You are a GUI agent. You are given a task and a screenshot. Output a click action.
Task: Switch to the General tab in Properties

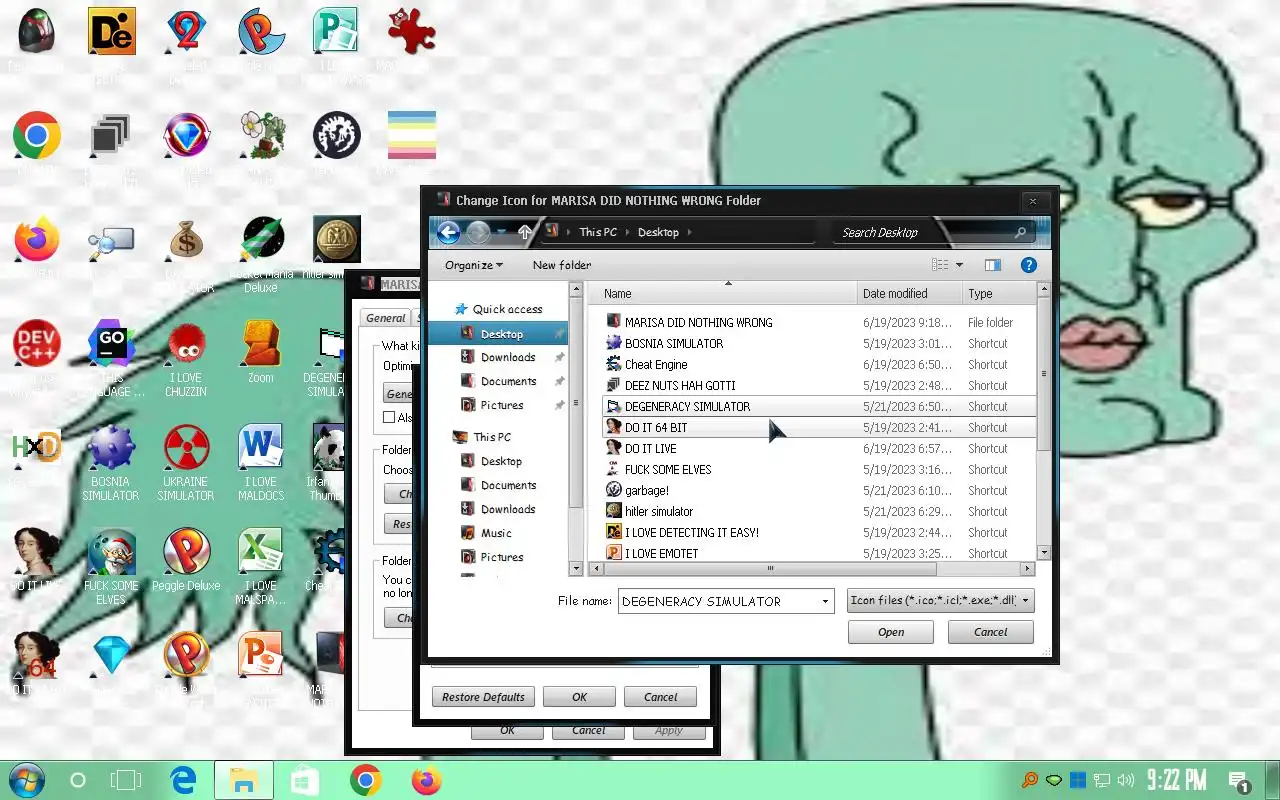(386, 318)
